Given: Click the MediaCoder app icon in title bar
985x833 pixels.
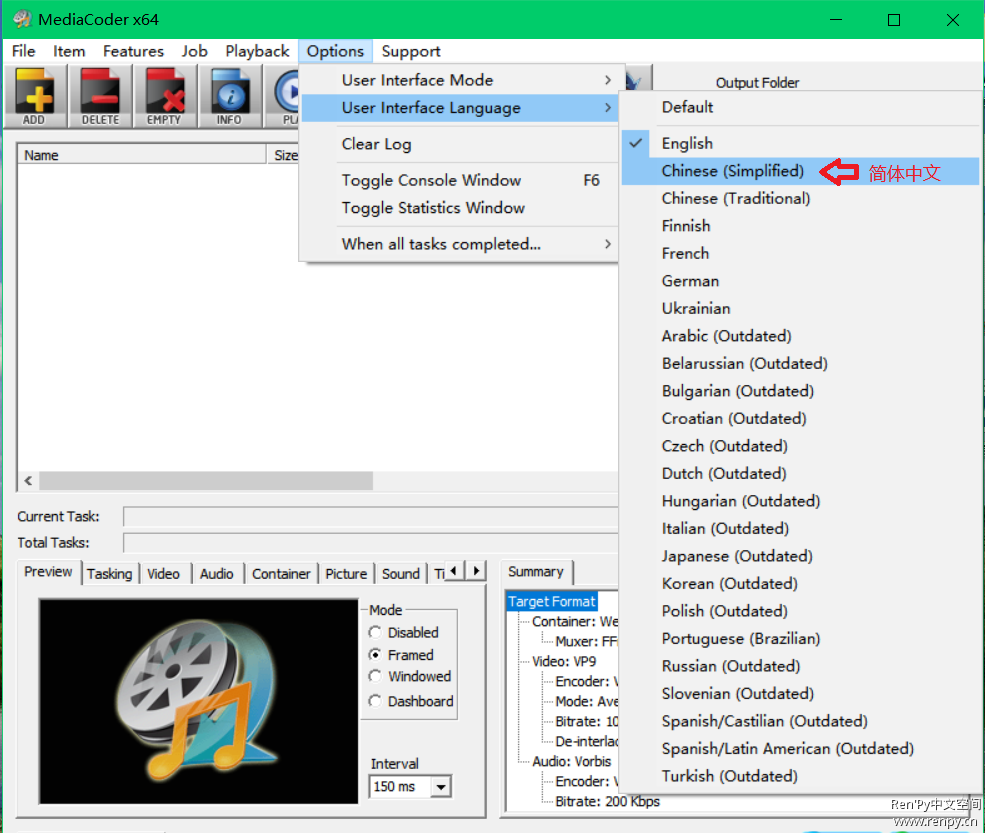Looking at the screenshot, I should pyautogui.click(x=22, y=19).
